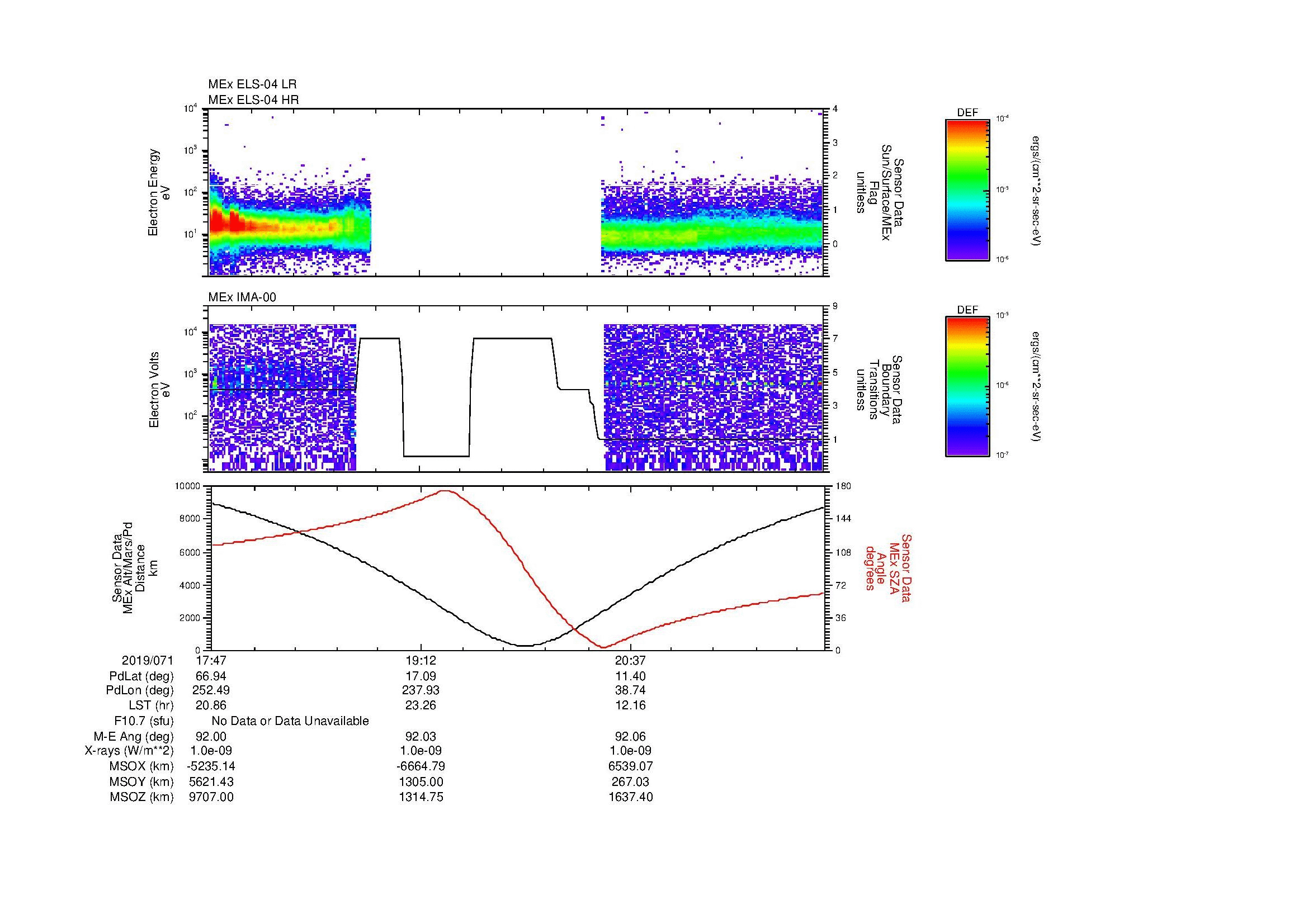The image size is (1308, 924).
Task: Click the 'F10.7 (sfu)' row label
Action: point(144,721)
